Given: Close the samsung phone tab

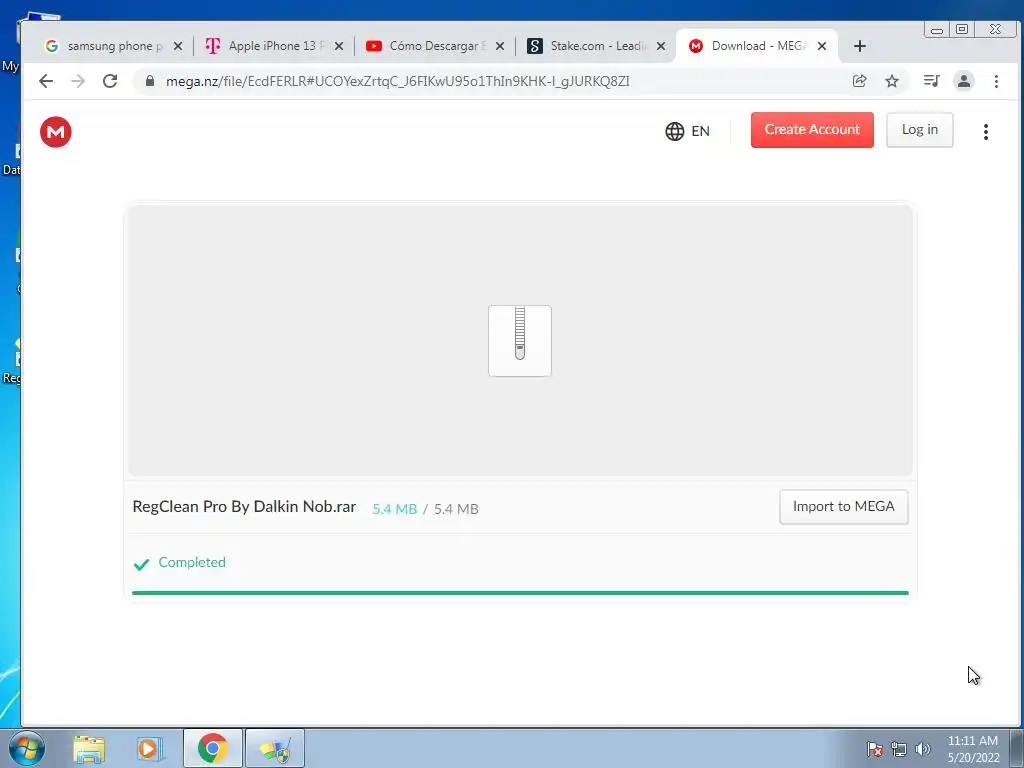Looking at the screenshot, I should tap(178, 46).
